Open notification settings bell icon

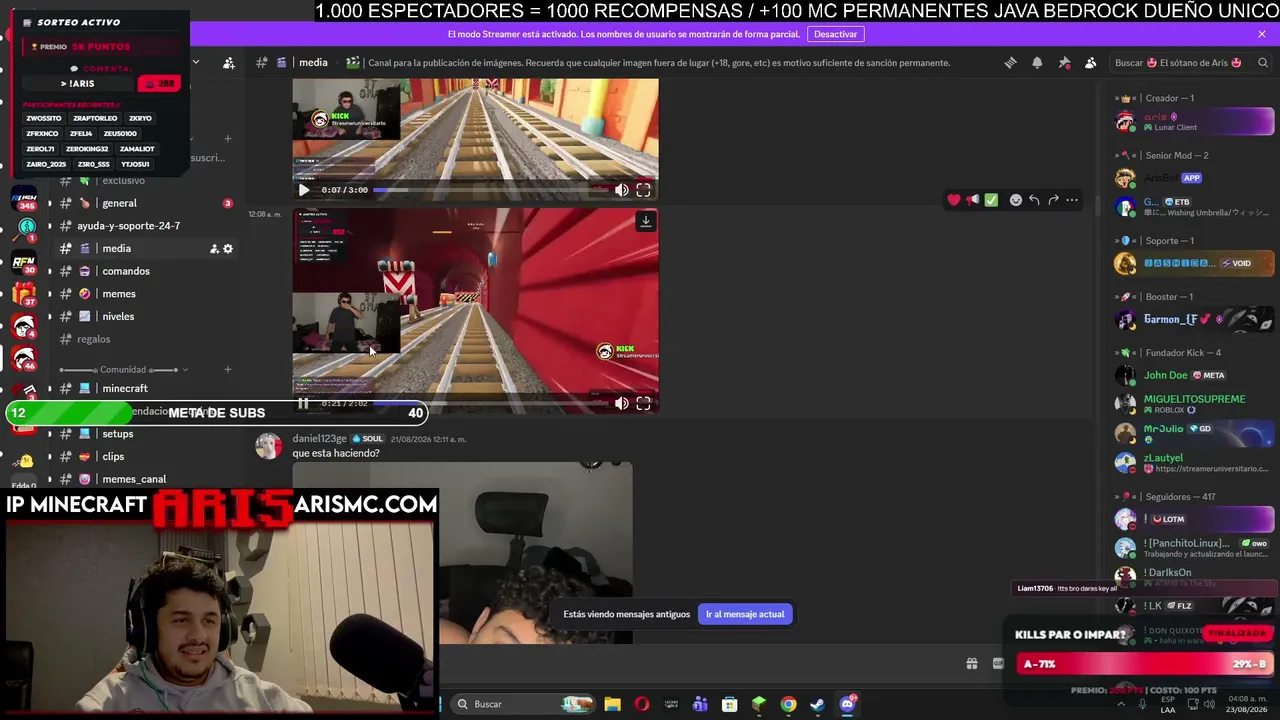coord(1037,63)
